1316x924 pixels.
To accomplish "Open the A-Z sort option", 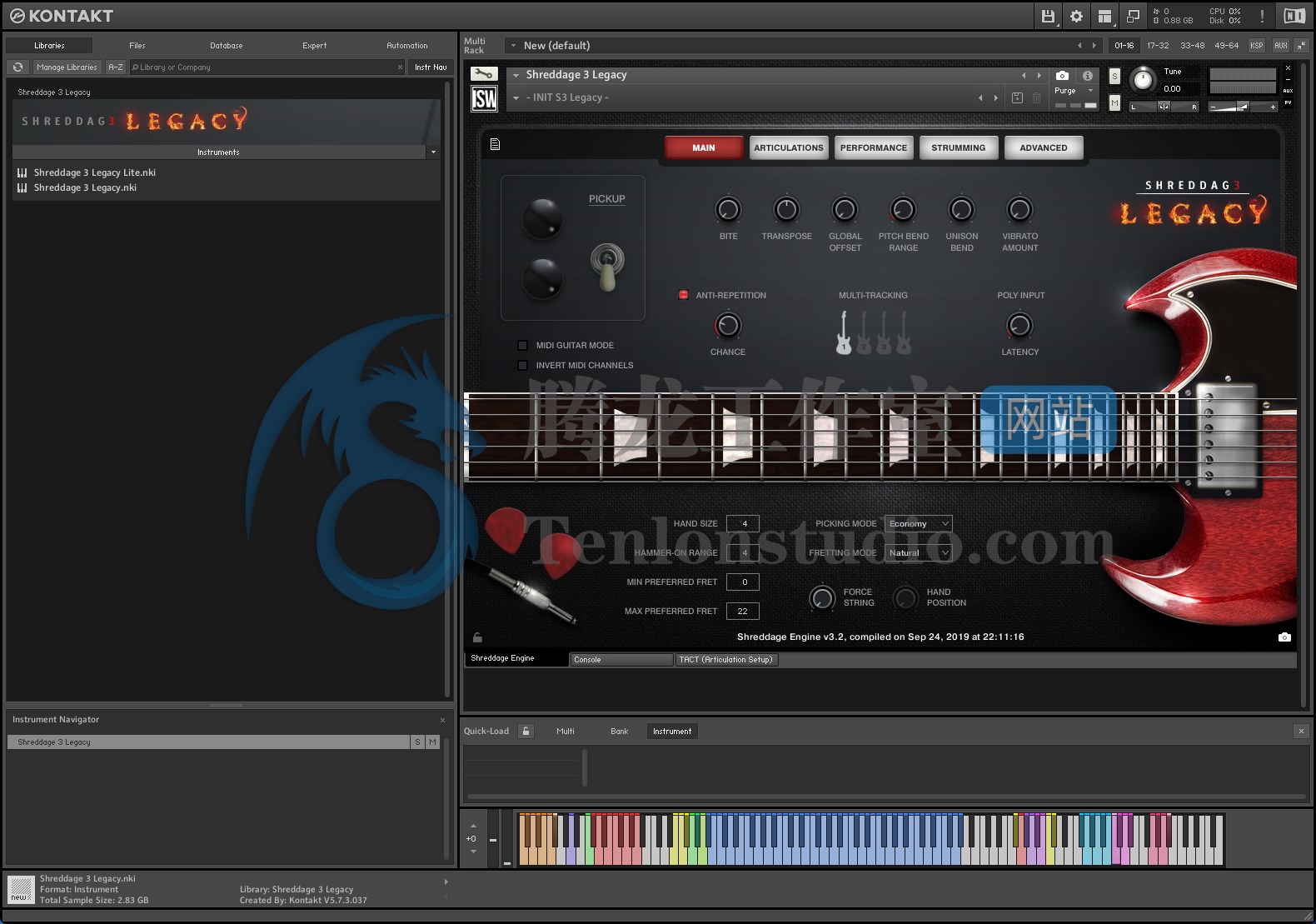I will pos(116,67).
